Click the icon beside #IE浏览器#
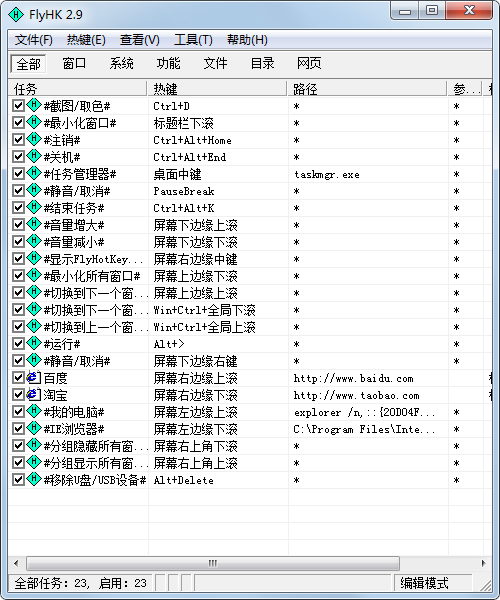This screenshot has height=600, width=500. [x=34, y=428]
